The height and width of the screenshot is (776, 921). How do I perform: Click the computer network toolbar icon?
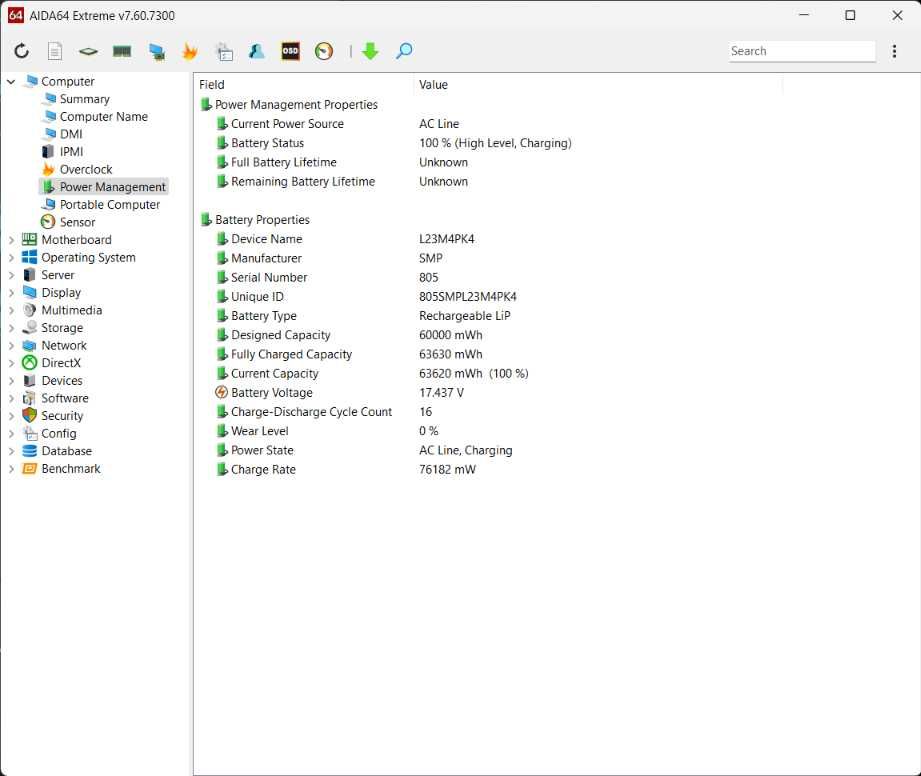tap(156, 52)
